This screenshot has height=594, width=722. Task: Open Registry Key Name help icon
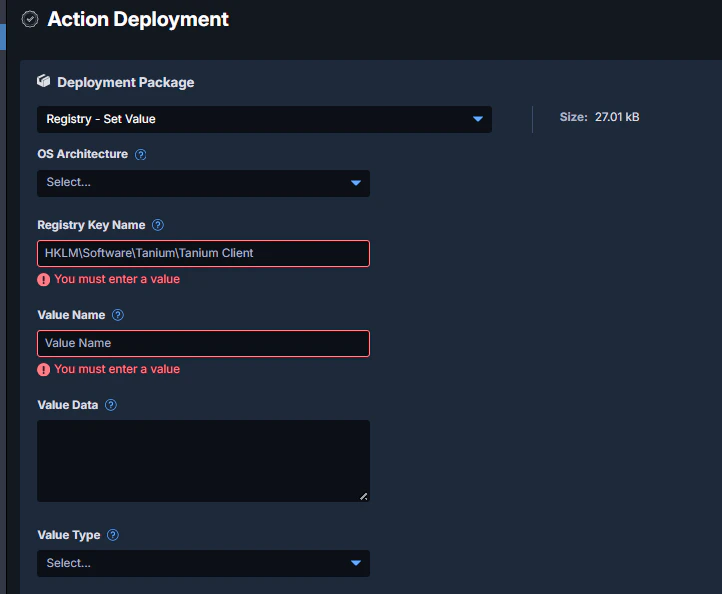click(x=157, y=225)
